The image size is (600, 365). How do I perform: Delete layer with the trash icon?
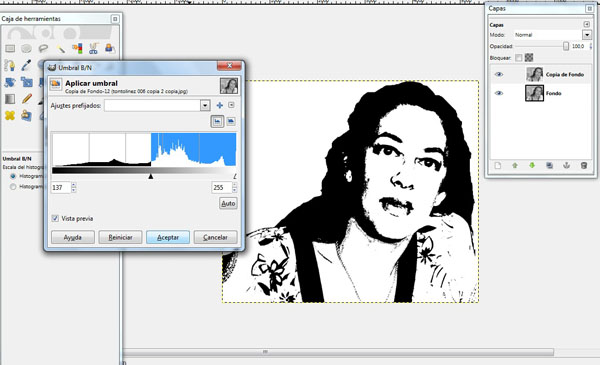(584, 165)
